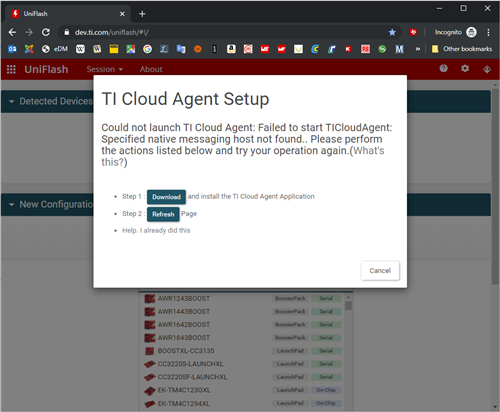
Task: Open the eDM bookmark
Action: pyautogui.click(x=55, y=49)
